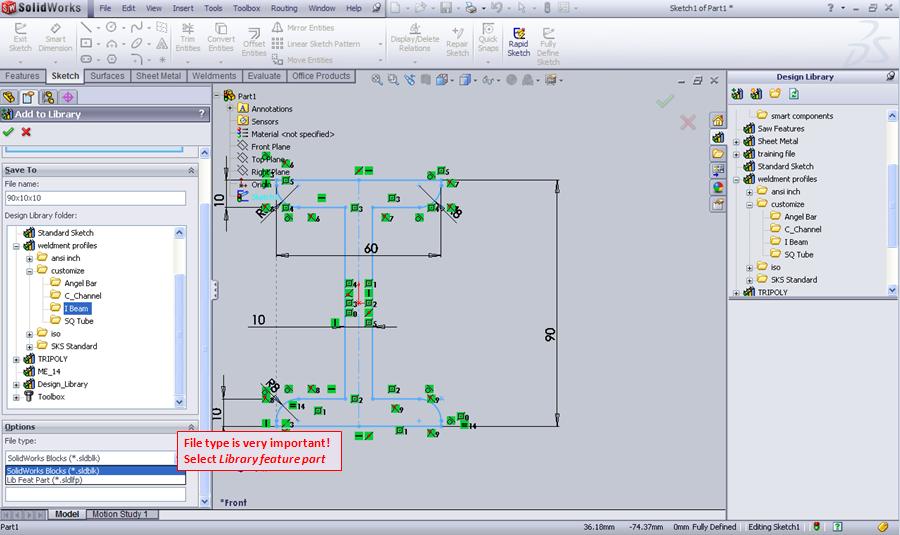Open the Motion Study 1 tab

pos(120,514)
